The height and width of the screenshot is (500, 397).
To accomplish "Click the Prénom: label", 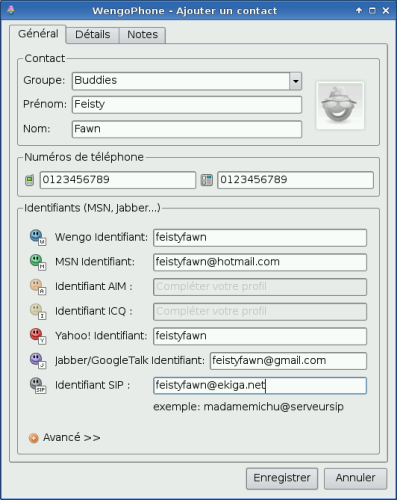I will (x=45, y=104).
